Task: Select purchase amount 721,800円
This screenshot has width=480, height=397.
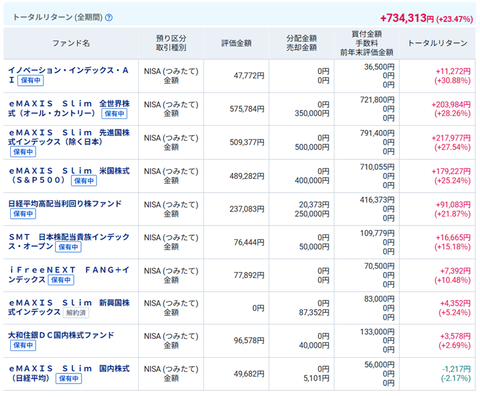Action: pos(377,100)
